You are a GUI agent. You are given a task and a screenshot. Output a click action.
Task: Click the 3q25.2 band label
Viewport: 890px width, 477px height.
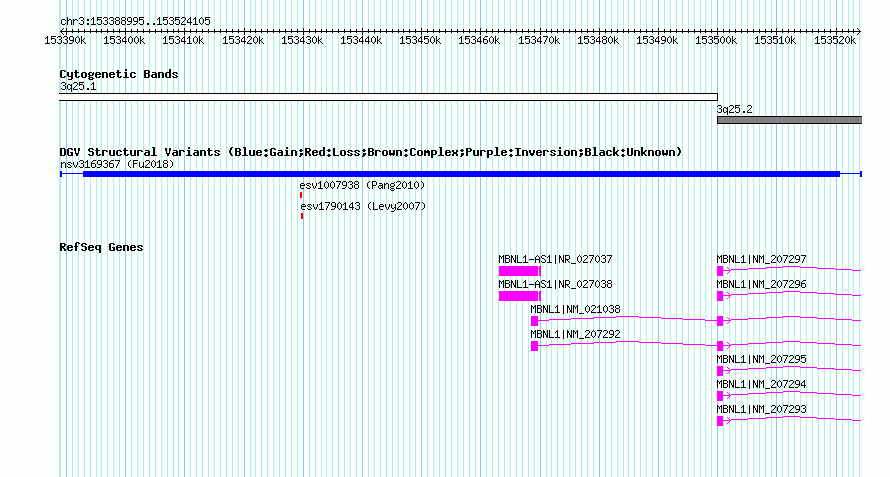(734, 109)
